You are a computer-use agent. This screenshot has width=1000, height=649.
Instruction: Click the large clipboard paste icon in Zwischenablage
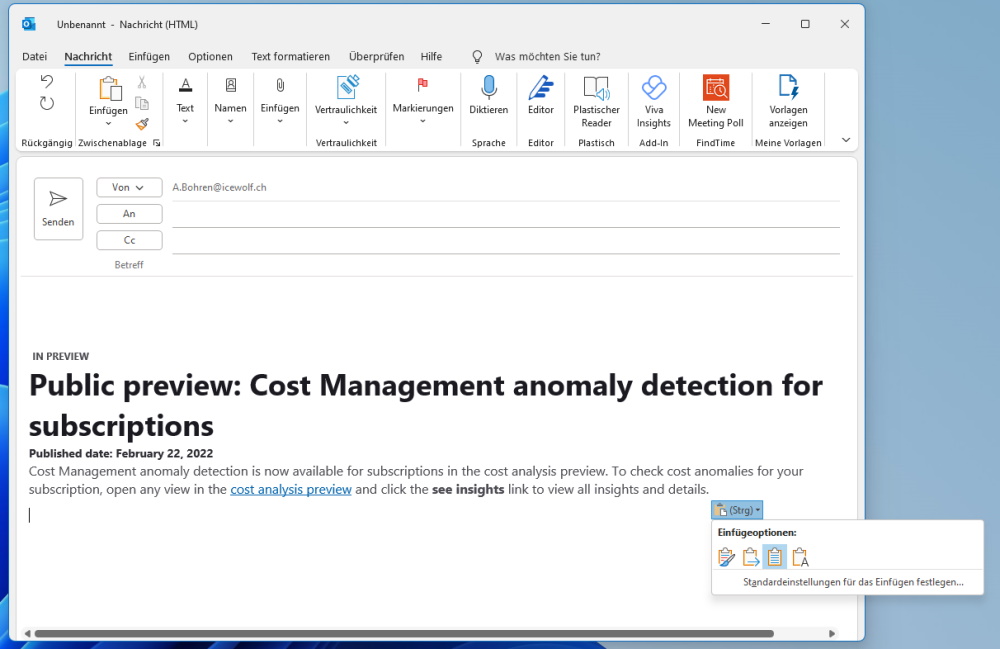tap(109, 89)
